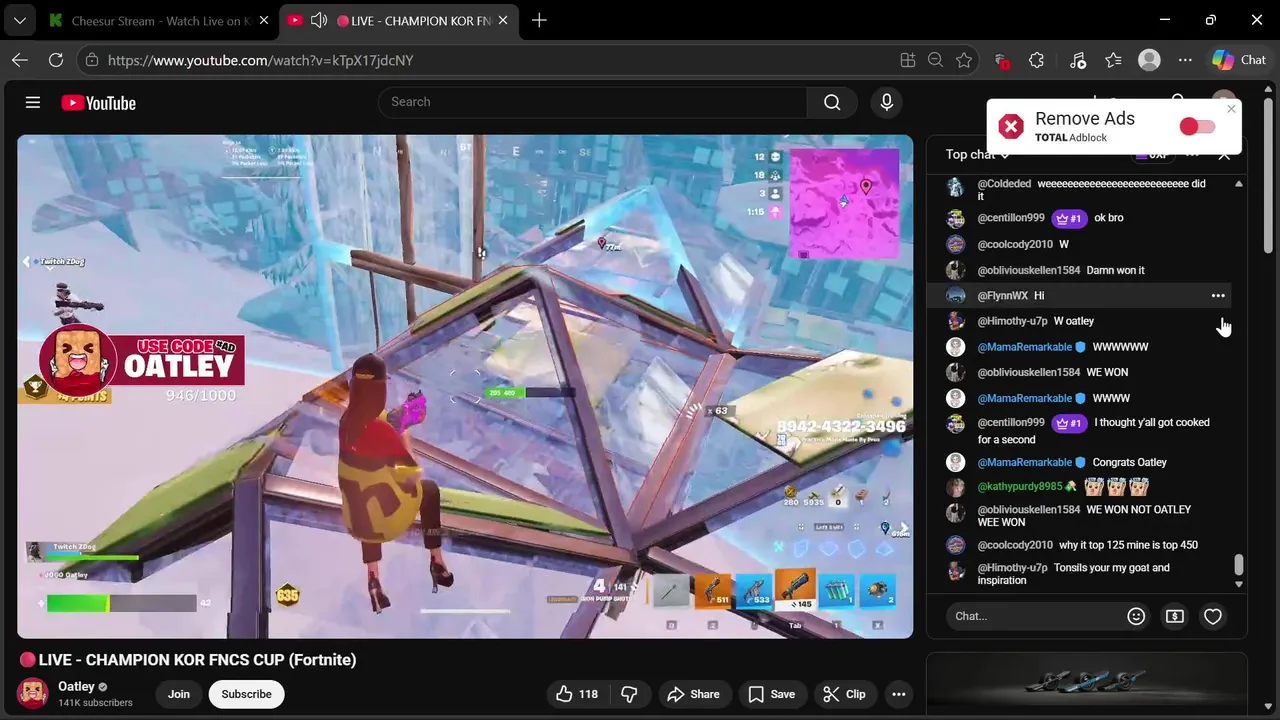Open browser Settings and more menu
This screenshot has height=720, width=1280.
coord(1185,60)
